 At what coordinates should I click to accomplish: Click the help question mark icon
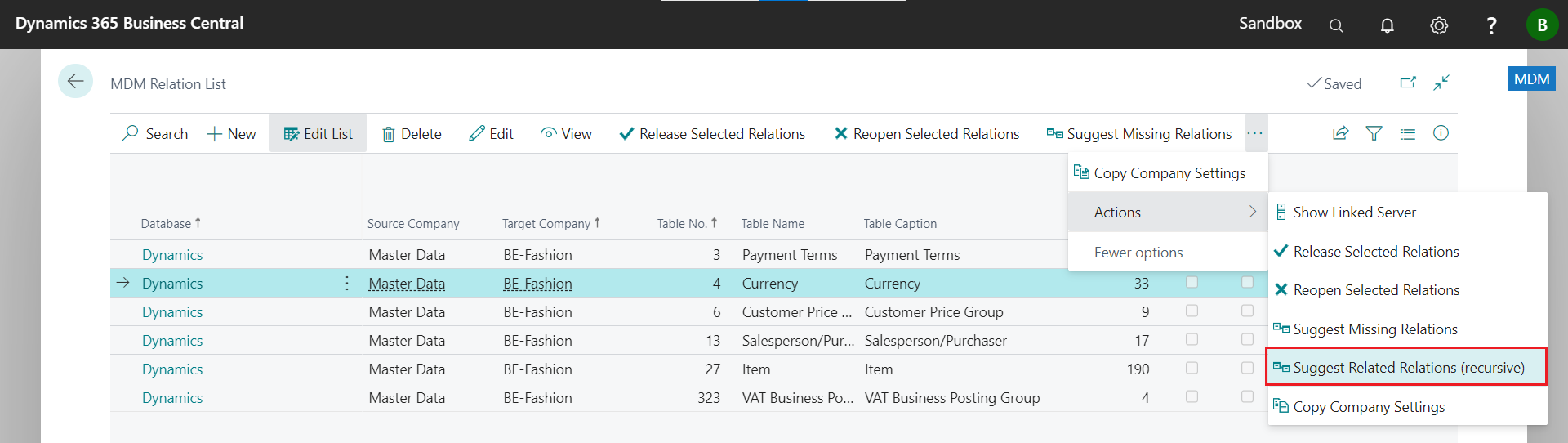click(x=1491, y=25)
